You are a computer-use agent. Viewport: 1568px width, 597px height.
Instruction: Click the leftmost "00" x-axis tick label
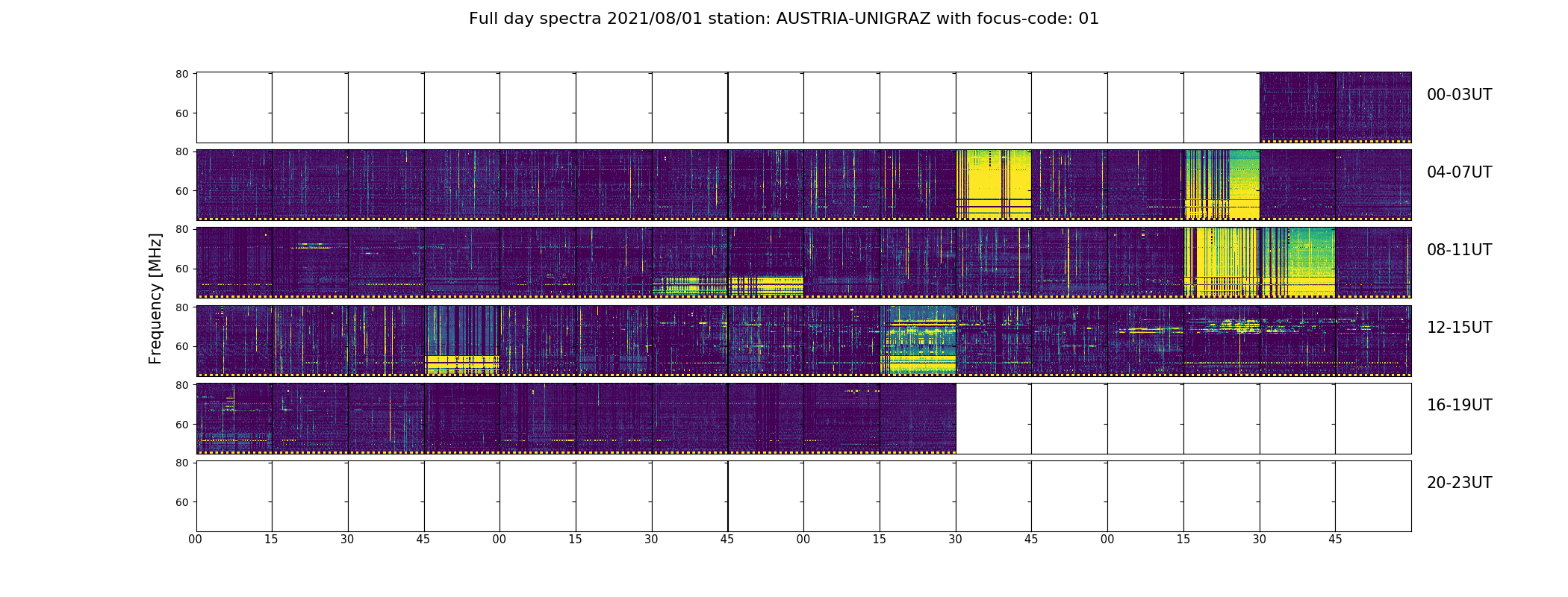[x=196, y=540]
